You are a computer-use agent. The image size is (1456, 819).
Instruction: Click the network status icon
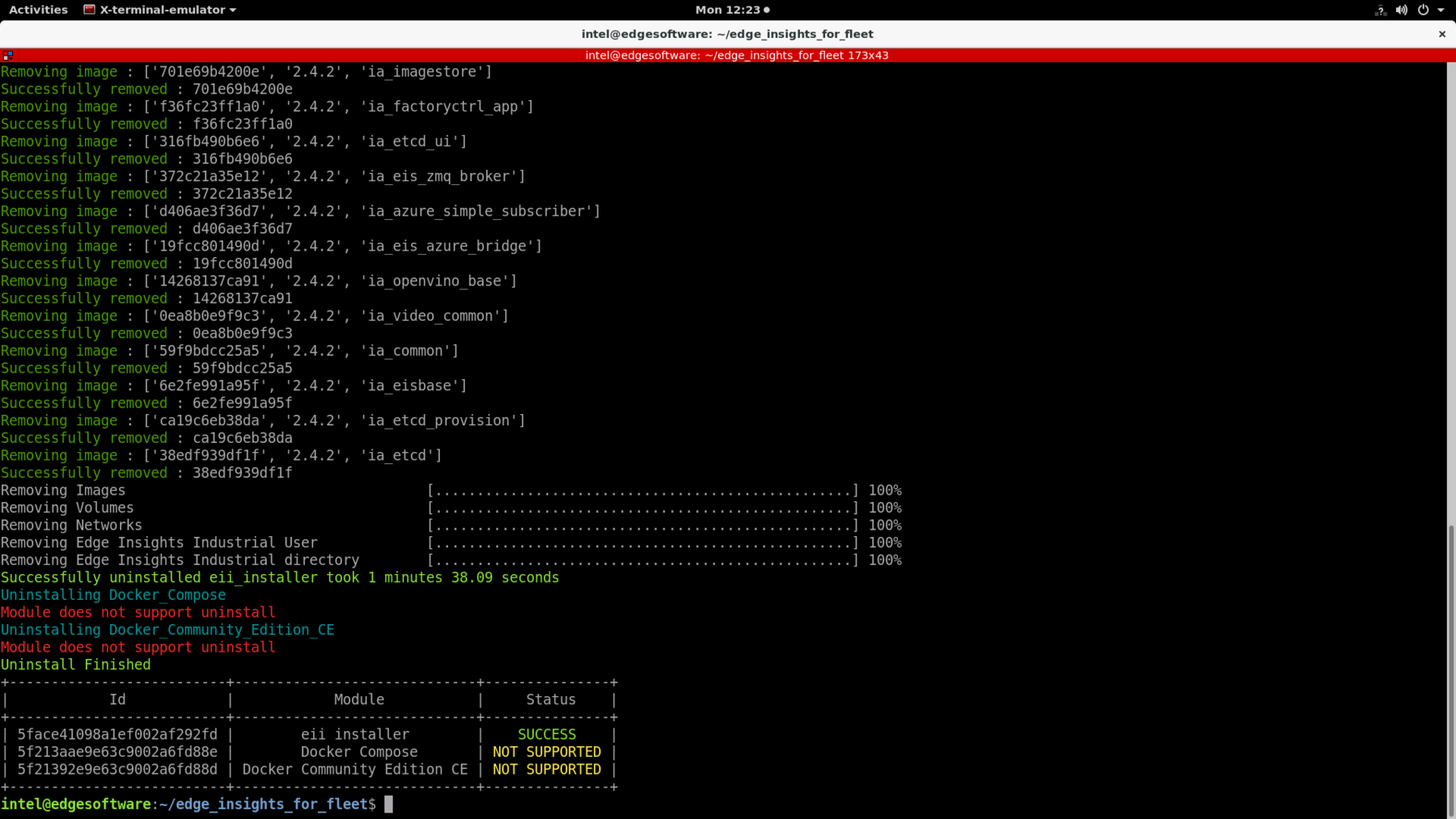tap(1381, 10)
